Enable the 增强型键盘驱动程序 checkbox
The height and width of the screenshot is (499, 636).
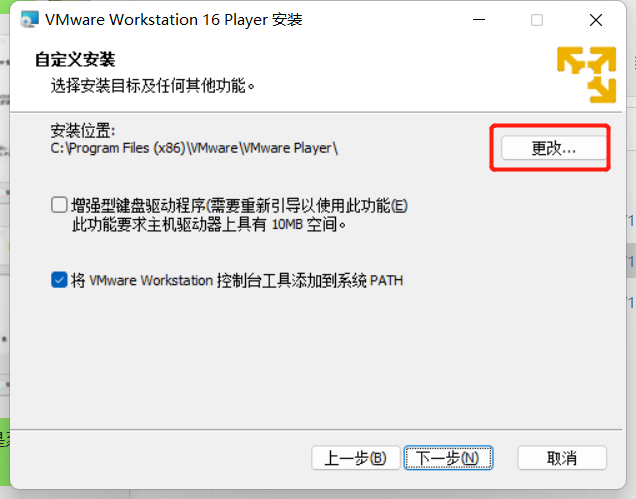pos(59,205)
